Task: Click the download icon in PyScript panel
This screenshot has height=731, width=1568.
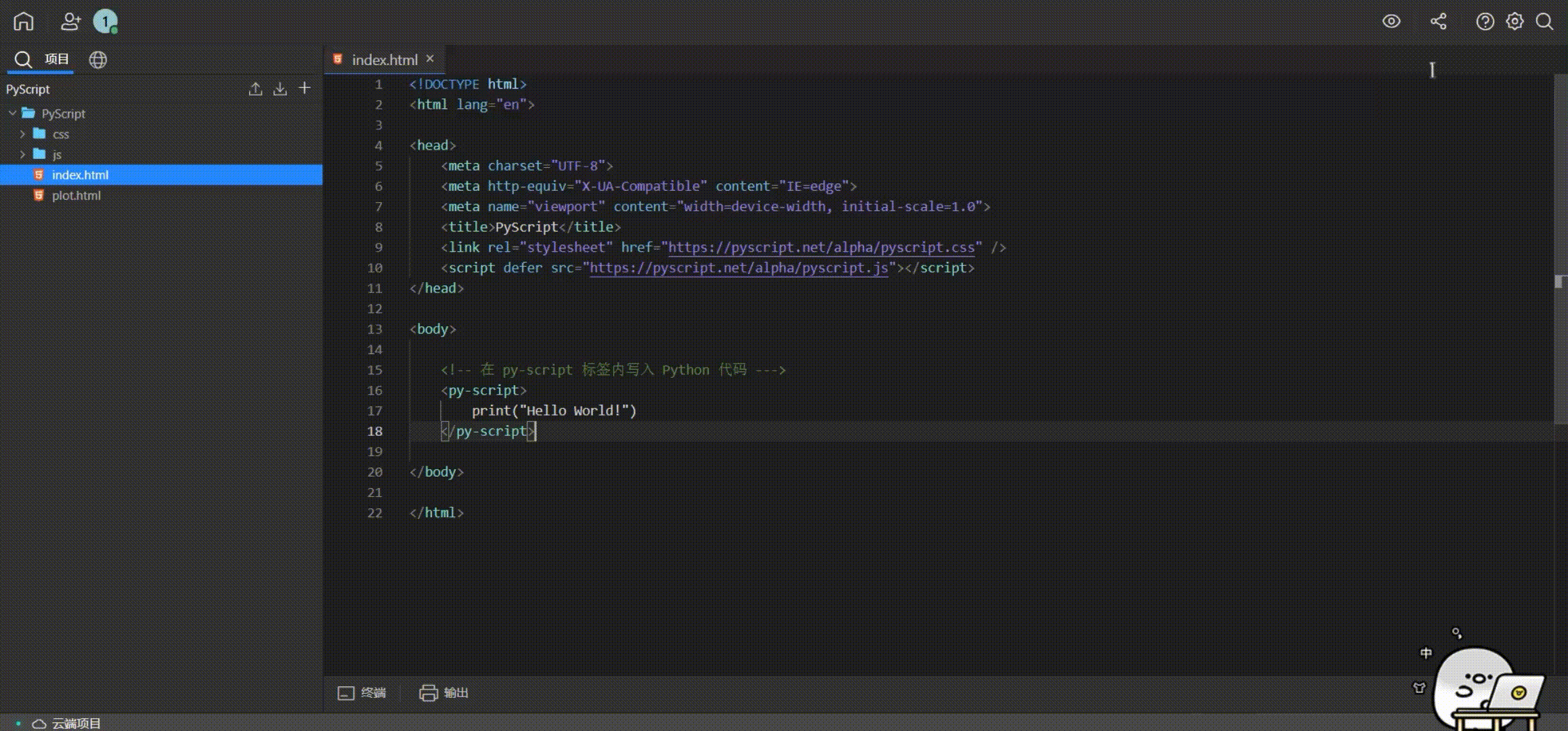Action: (280, 89)
